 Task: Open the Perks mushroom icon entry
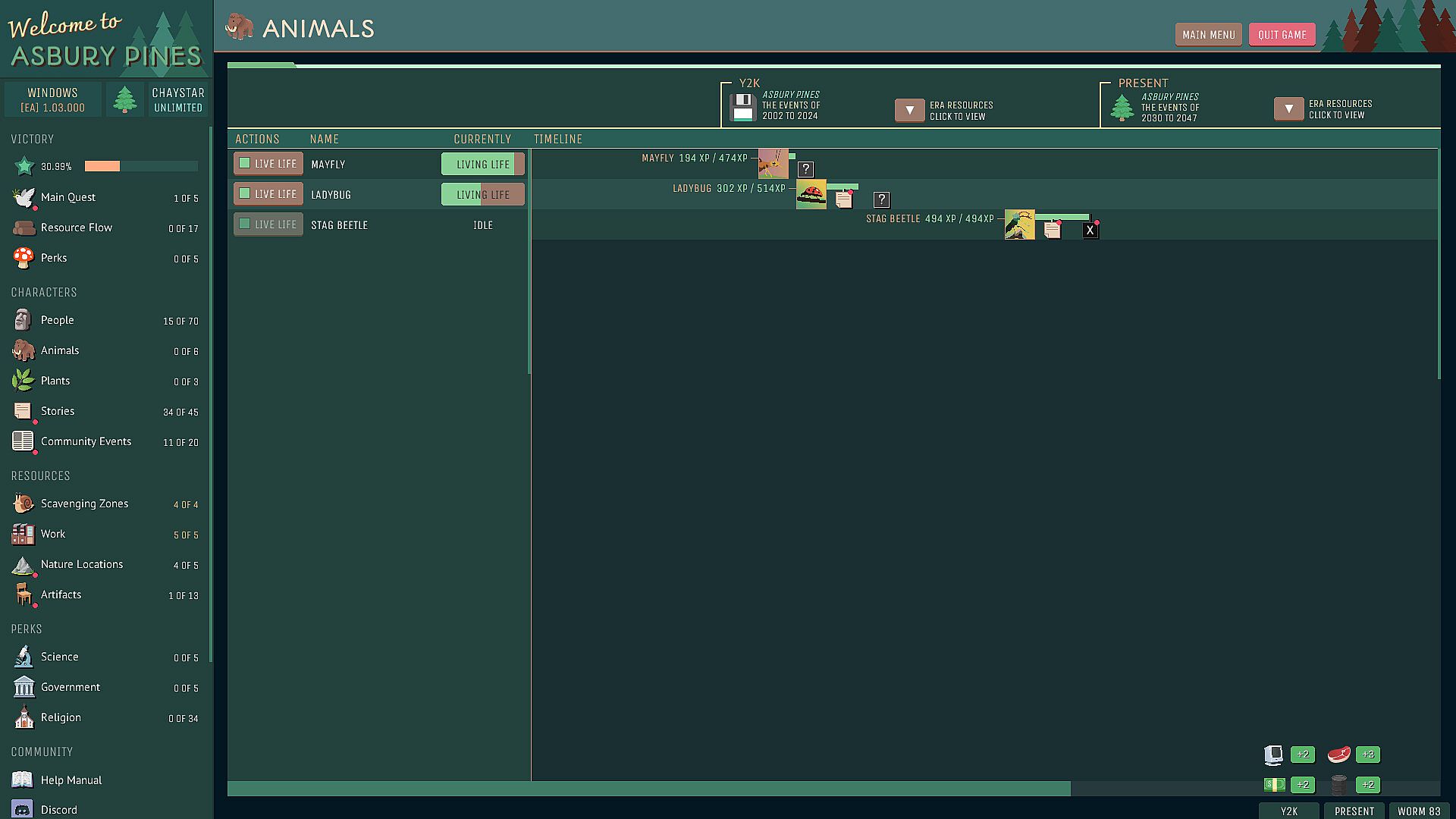point(24,258)
